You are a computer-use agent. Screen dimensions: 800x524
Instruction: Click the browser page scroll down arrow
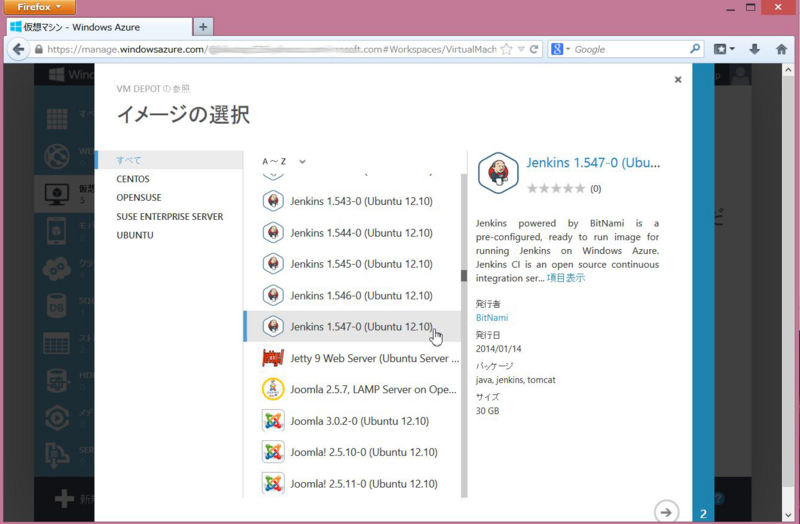click(x=788, y=515)
